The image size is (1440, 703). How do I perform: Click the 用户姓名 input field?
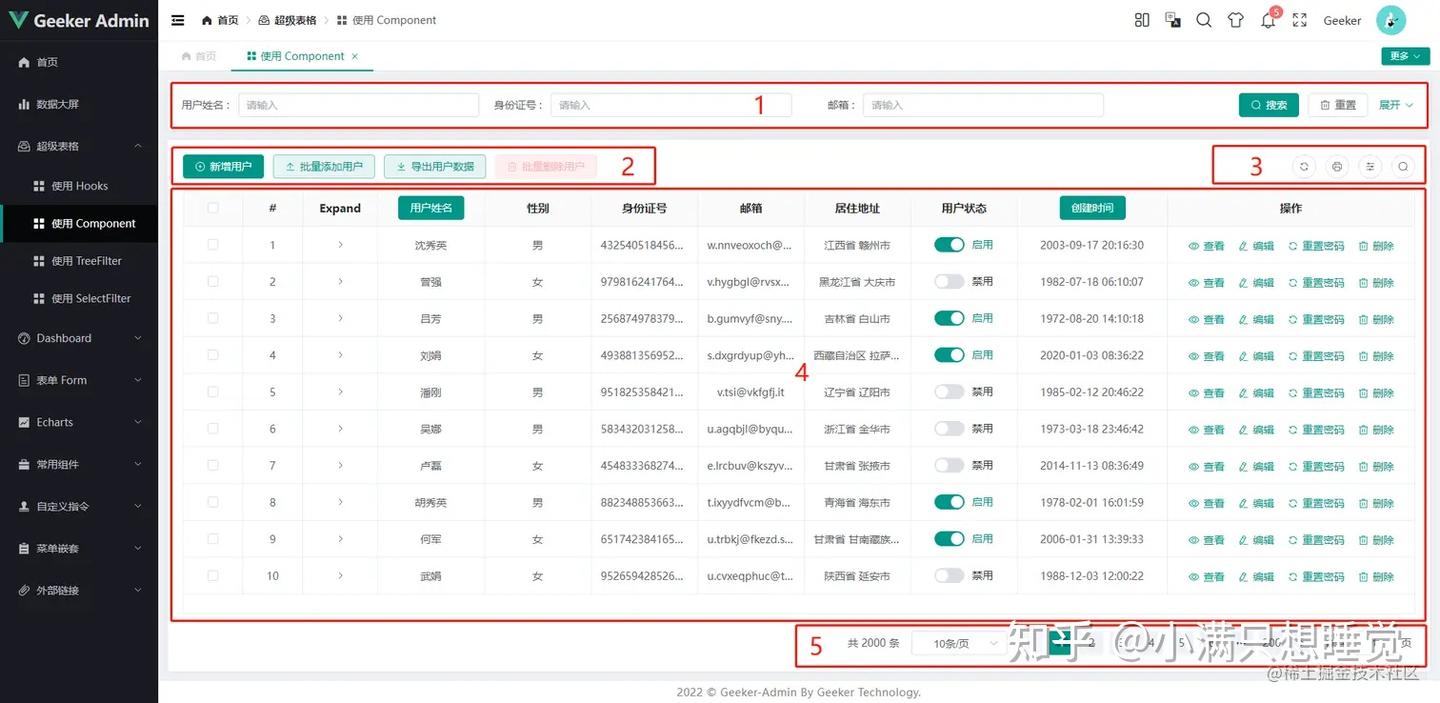pos(358,104)
